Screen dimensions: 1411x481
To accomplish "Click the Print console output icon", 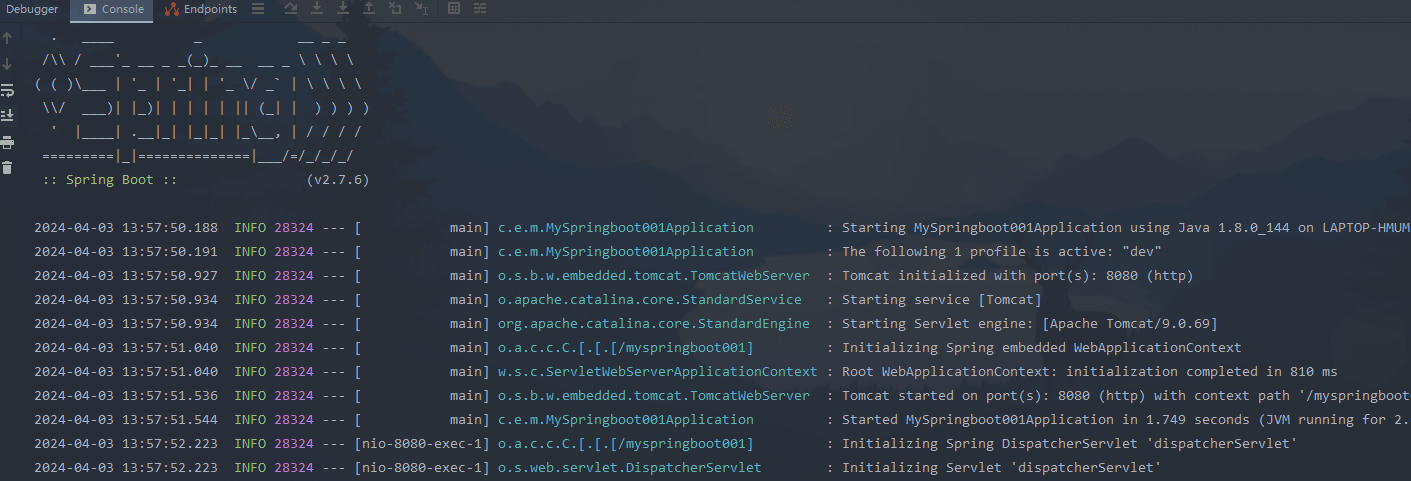I will click(x=7, y=142).
